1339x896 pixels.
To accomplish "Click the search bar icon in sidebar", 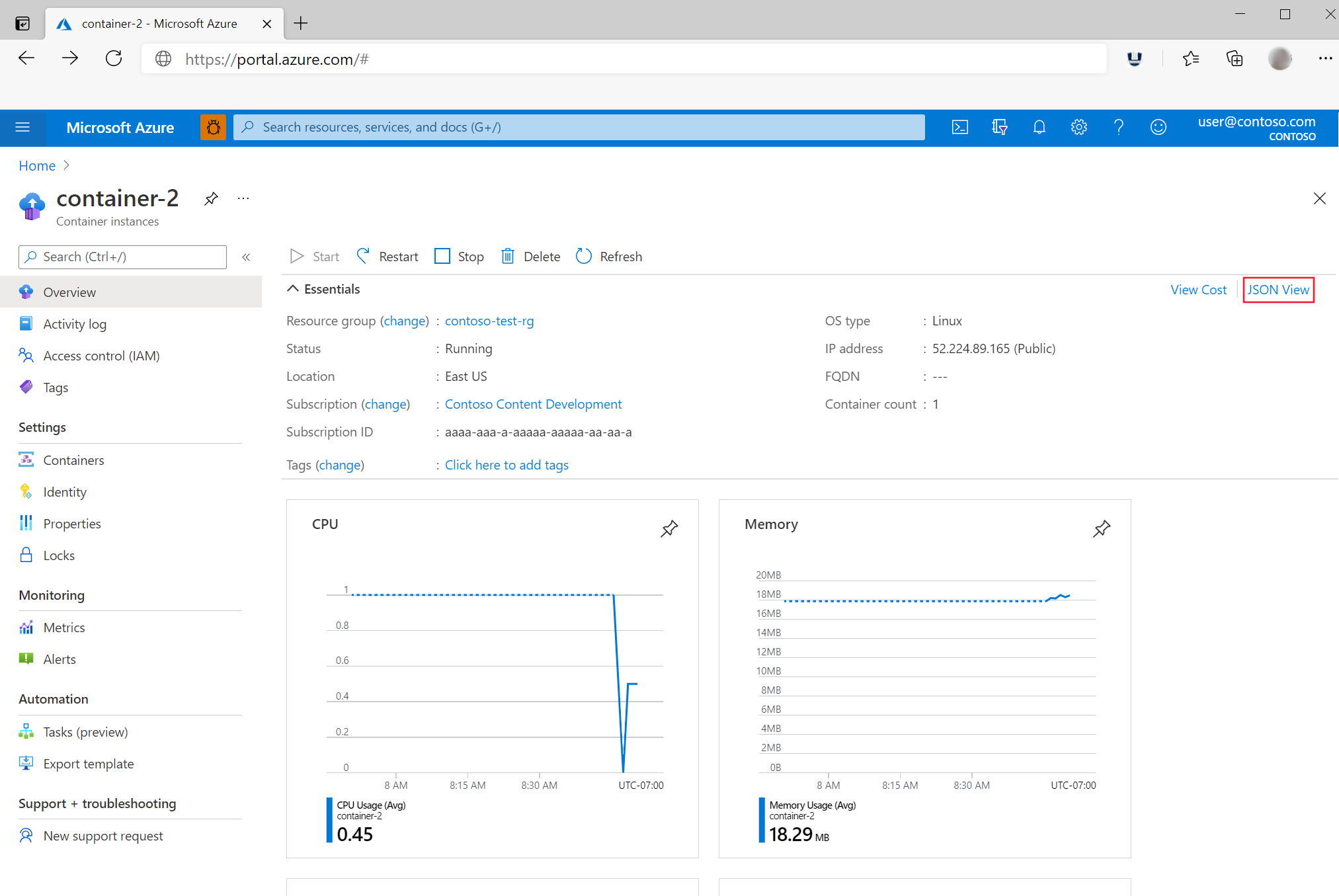I will [31, 256].
